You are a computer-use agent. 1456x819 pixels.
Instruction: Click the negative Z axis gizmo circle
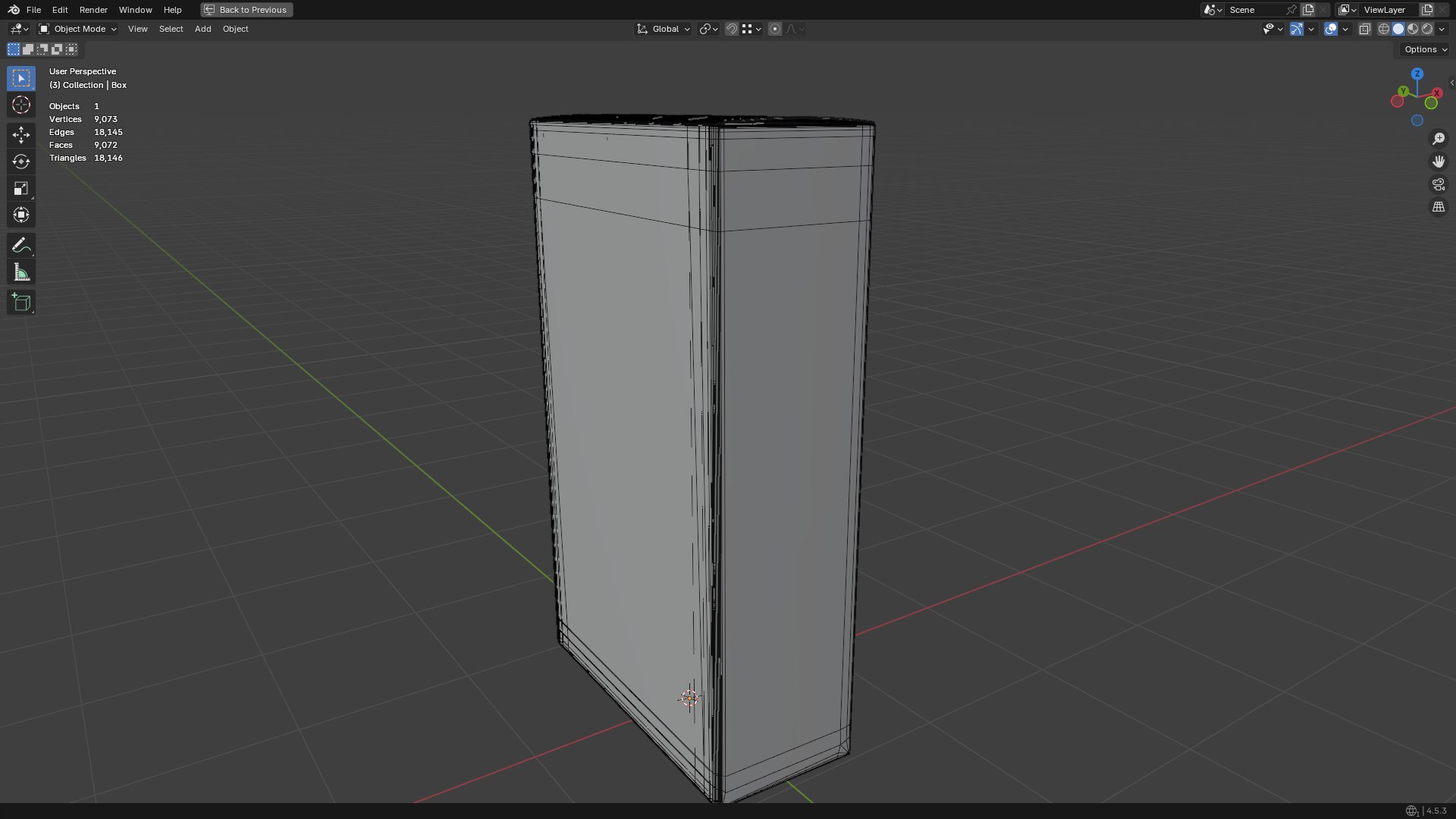click(1417, 121)
